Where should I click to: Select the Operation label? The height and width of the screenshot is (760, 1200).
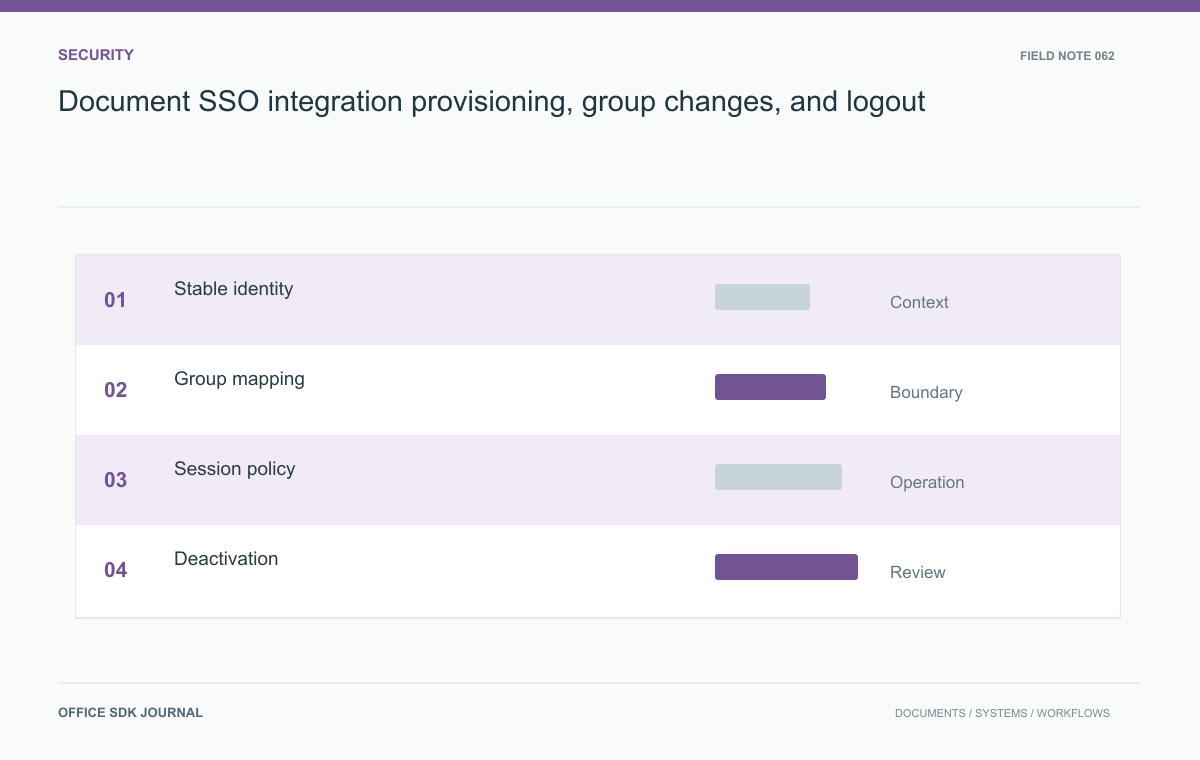coord(927,482)
